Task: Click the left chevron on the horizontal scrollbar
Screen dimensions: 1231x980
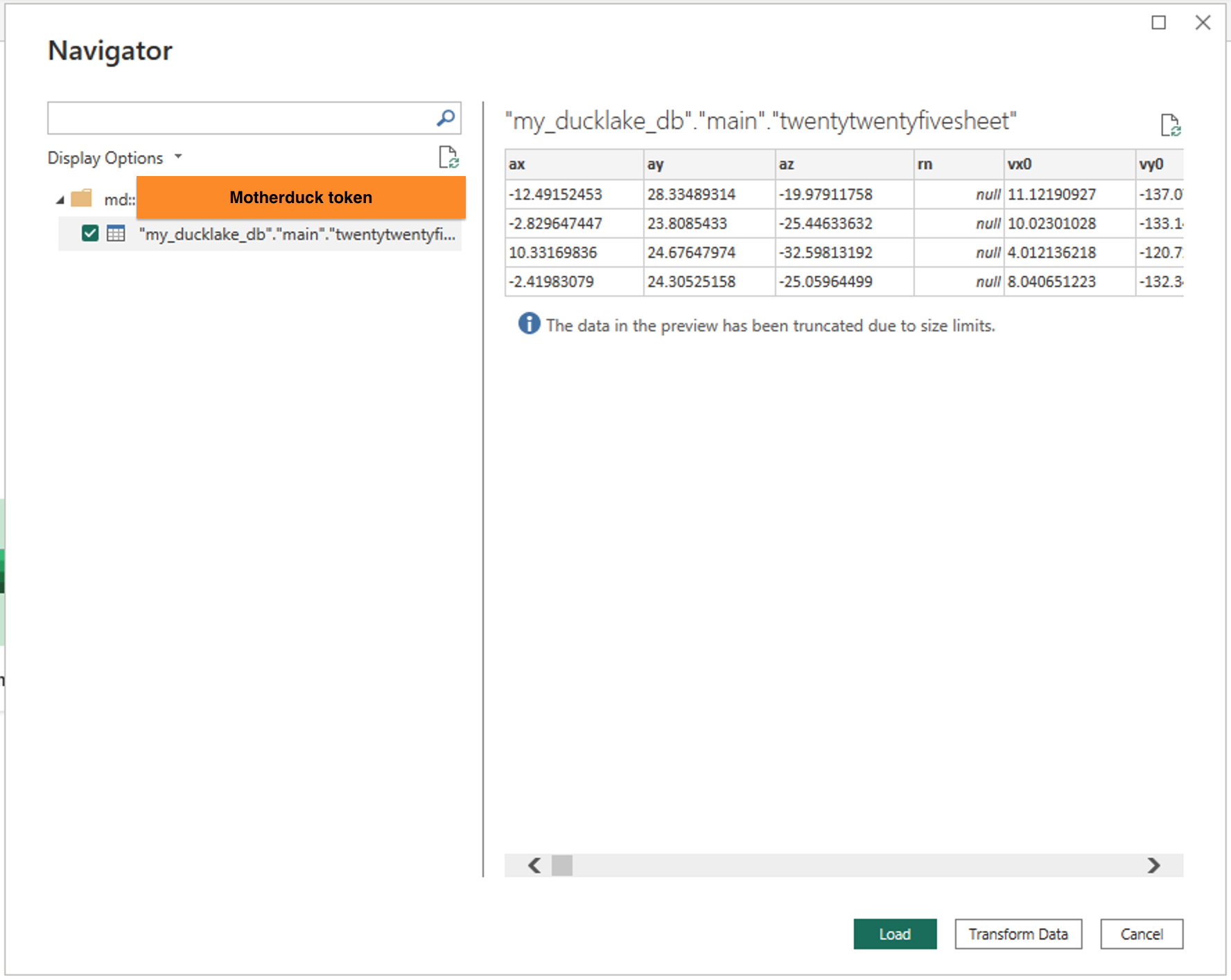Action: pos(533,866)
